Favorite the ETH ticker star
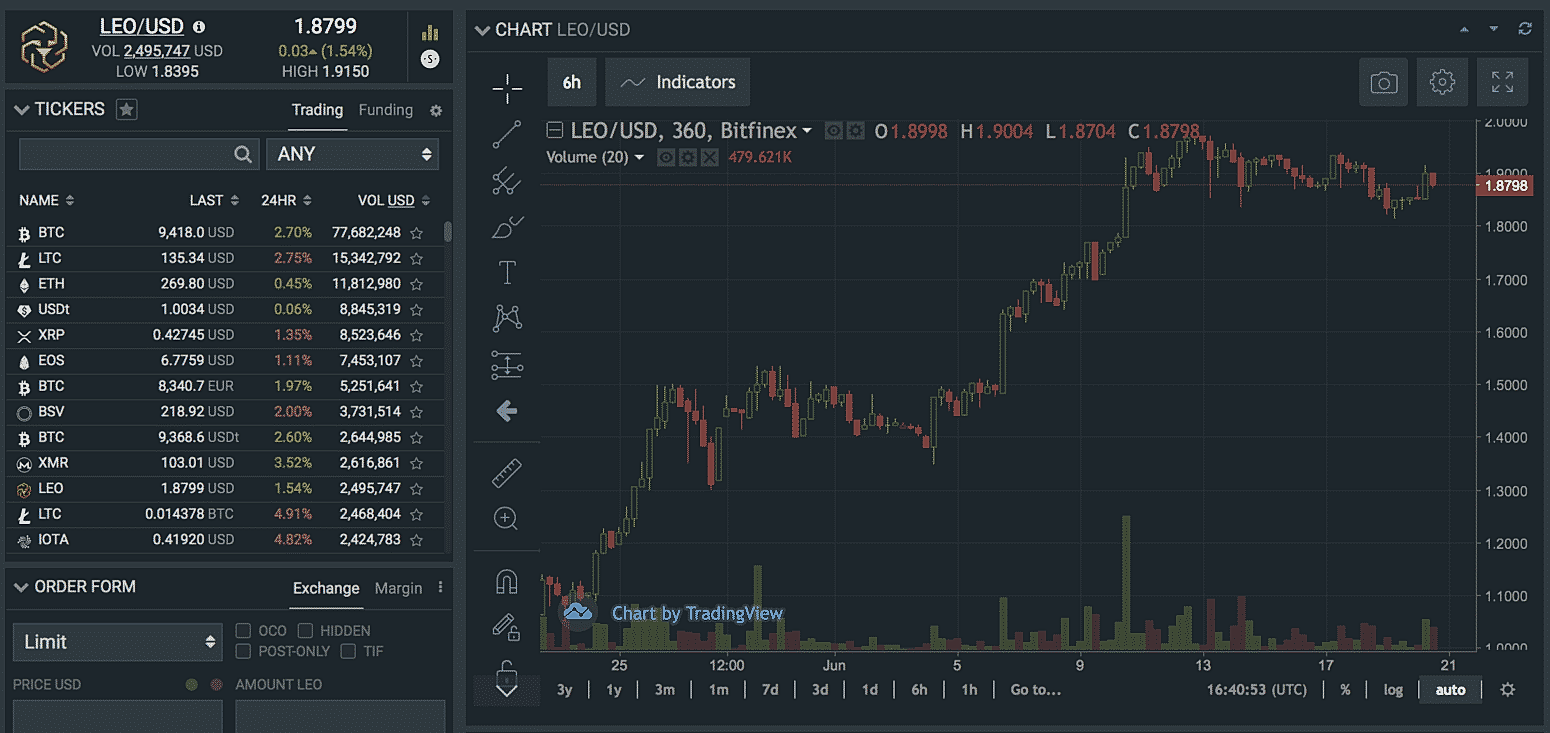1550x733 pixels. click(417, 284)
